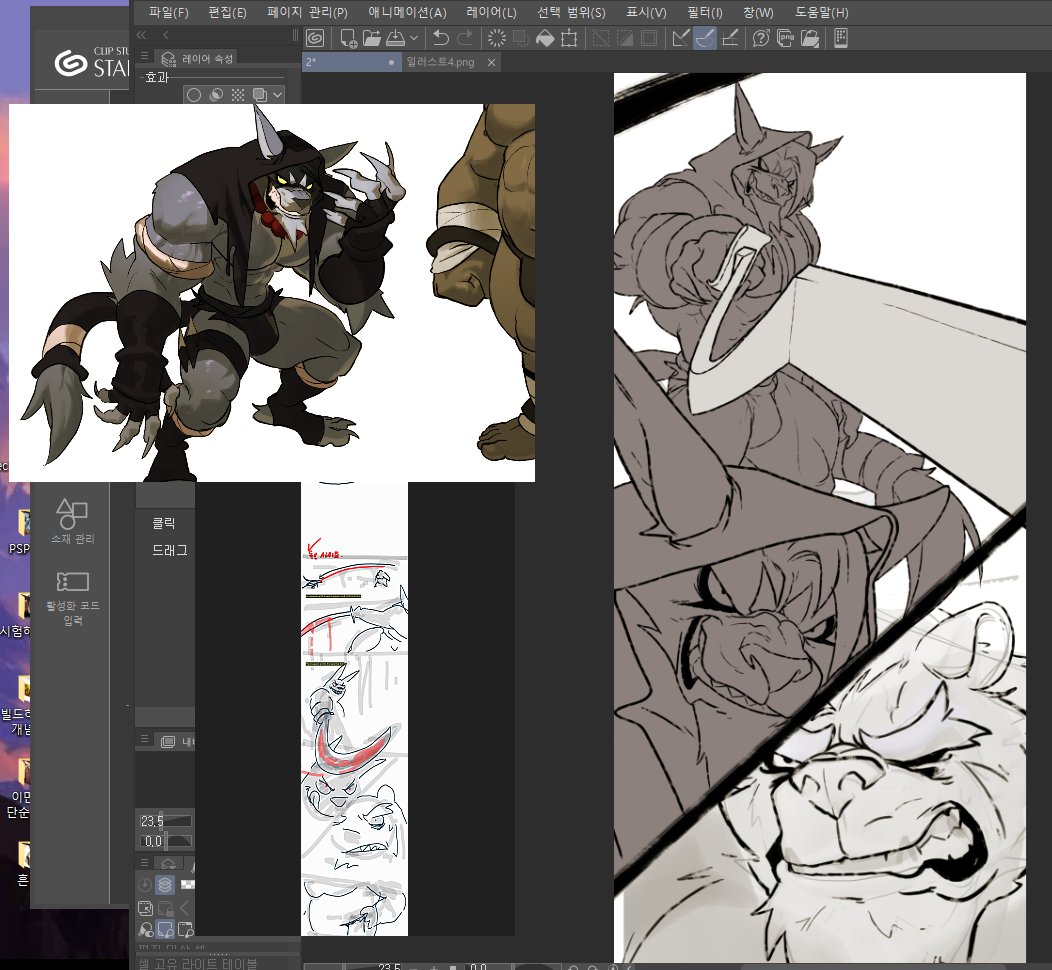Click the Redo arrow icon
1052x970 pixels.
(x=465, y=38)
